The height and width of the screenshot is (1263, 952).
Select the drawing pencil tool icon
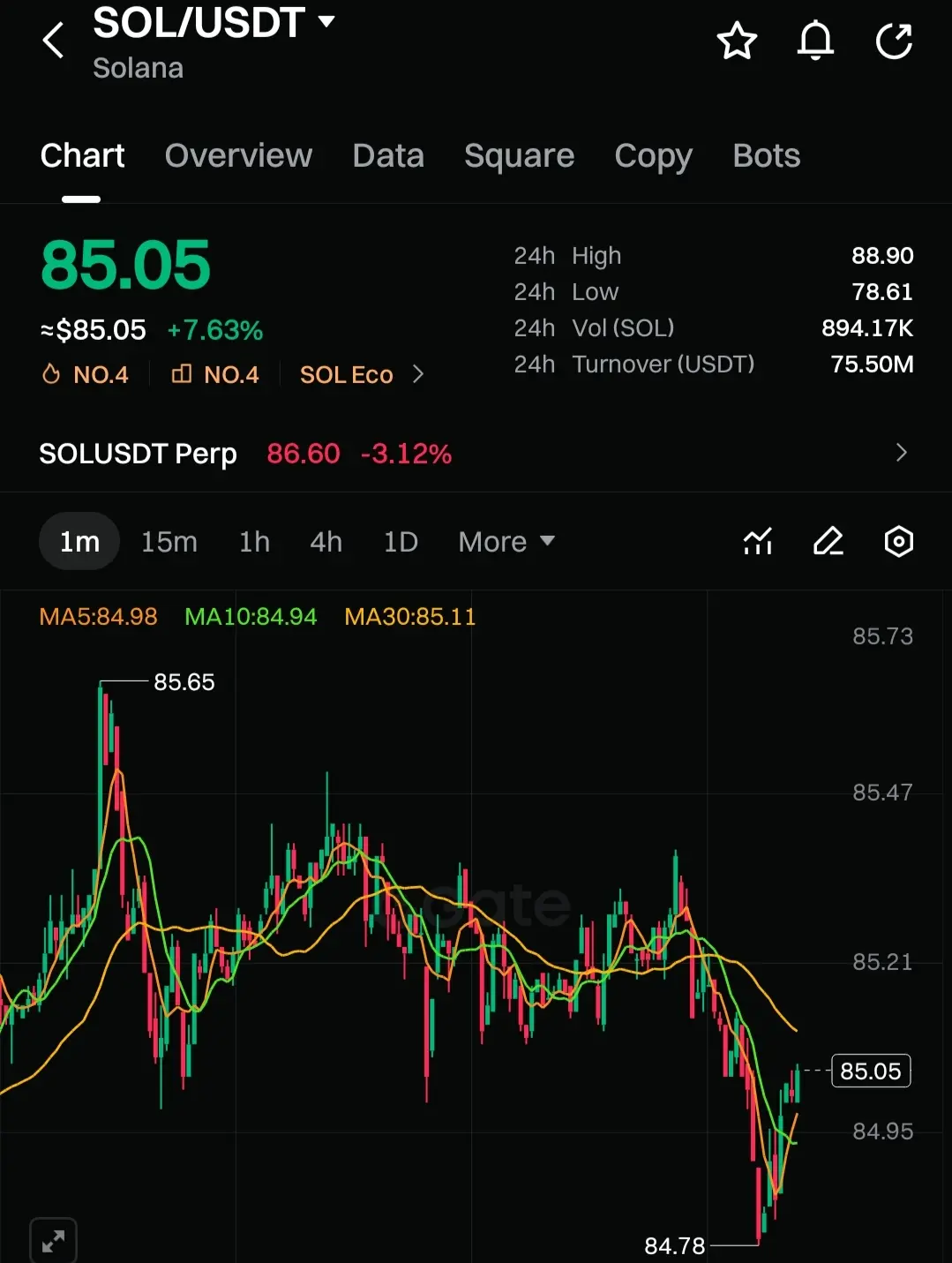828,541
